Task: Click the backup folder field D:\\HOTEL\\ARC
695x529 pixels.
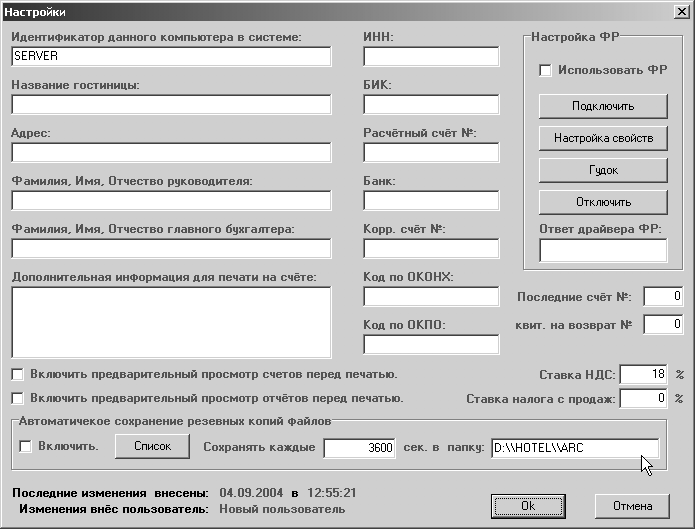Action: (575, 448)
